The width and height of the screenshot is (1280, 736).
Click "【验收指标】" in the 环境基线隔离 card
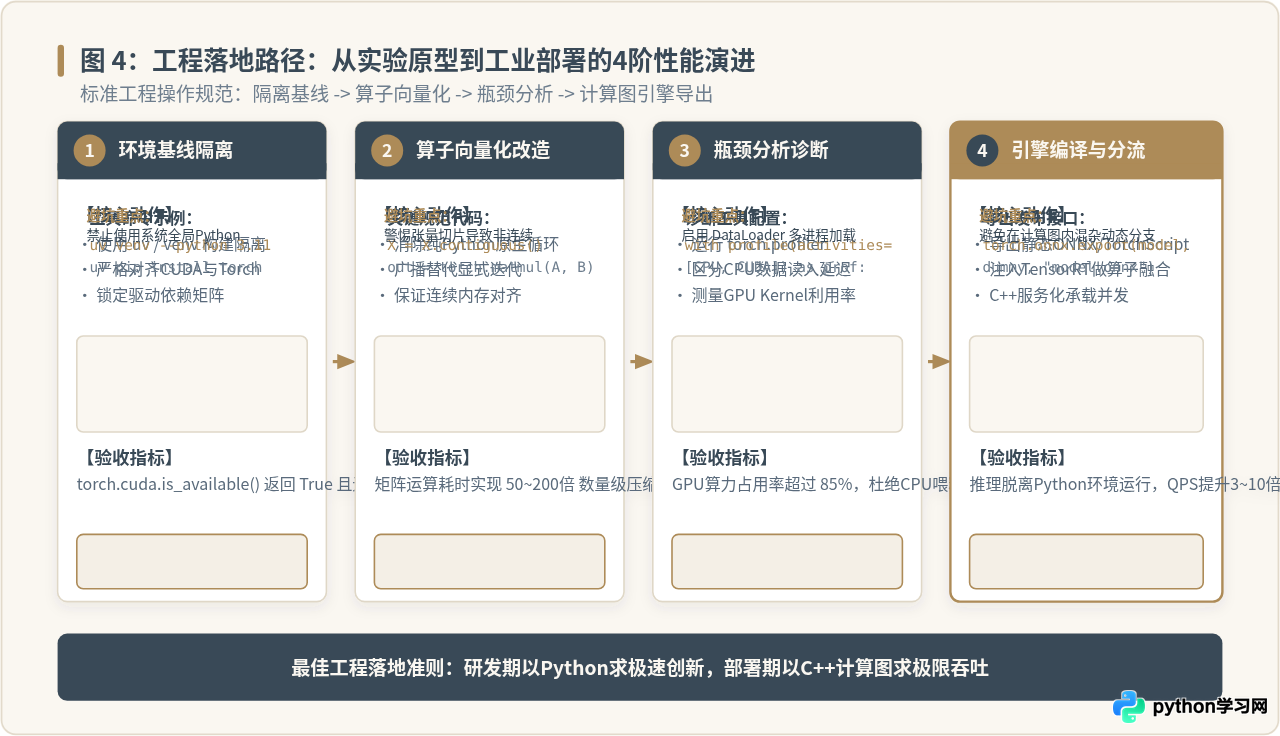click(x=129, y=458)
